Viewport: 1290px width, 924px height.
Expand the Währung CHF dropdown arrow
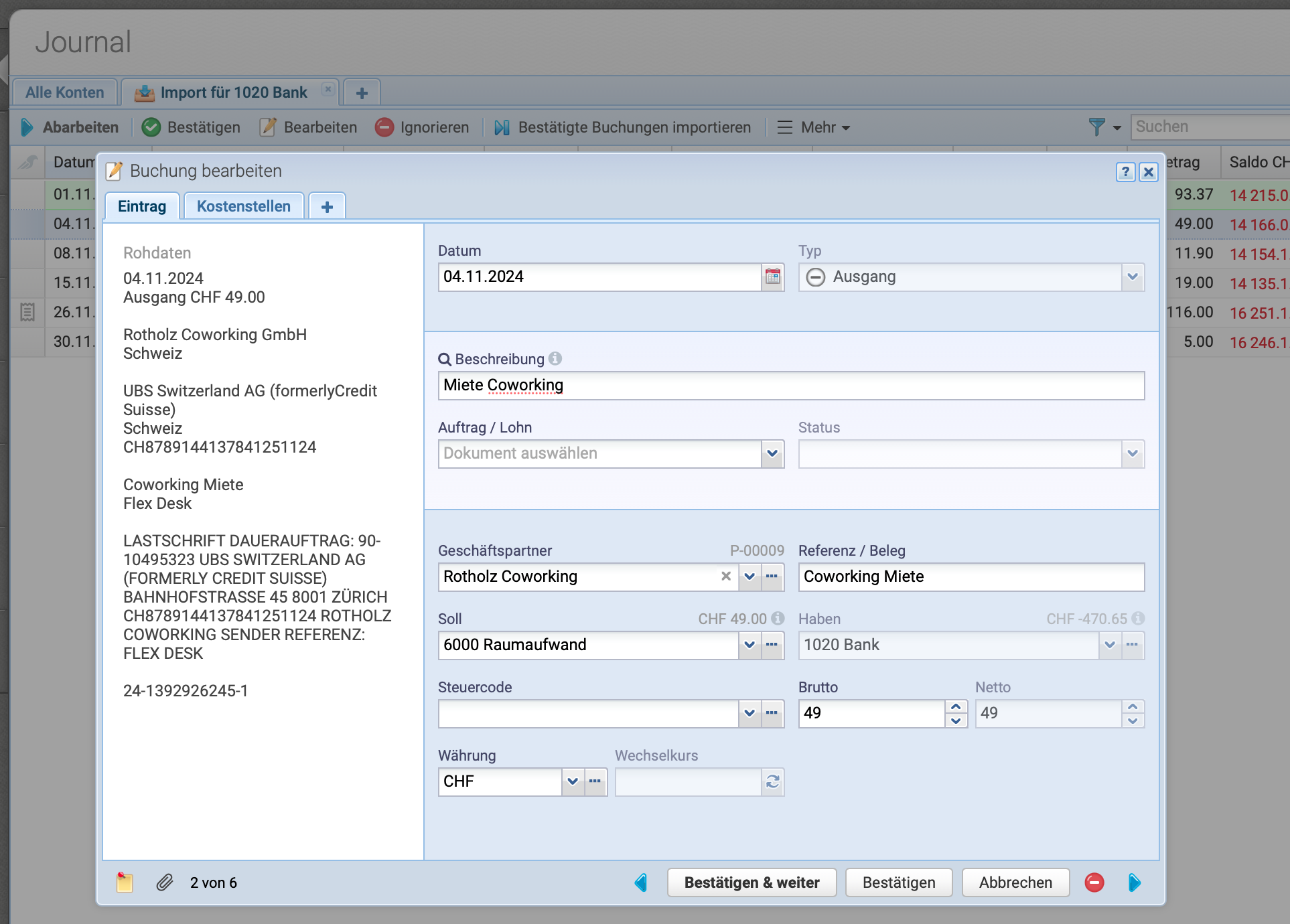[573, 781]
